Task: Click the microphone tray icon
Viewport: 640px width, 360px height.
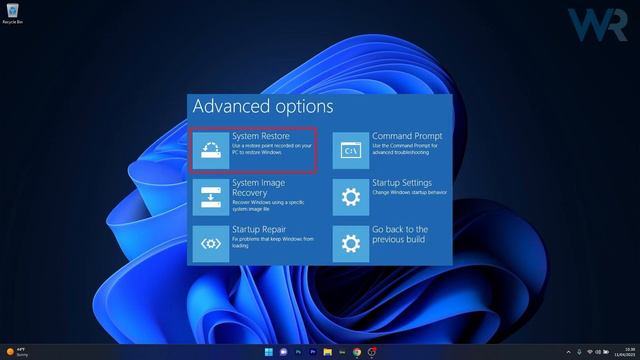Action: pyautogui.click(x=579, y=352)
